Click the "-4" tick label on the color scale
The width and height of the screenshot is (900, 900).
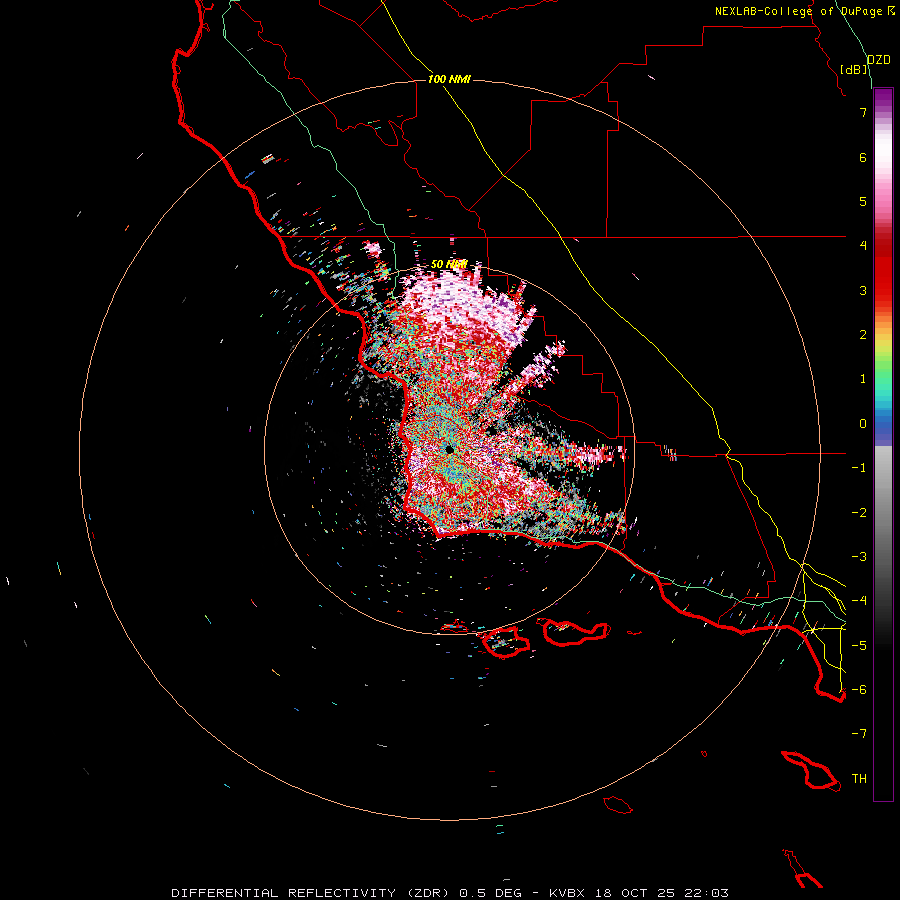tap(859, 601)
